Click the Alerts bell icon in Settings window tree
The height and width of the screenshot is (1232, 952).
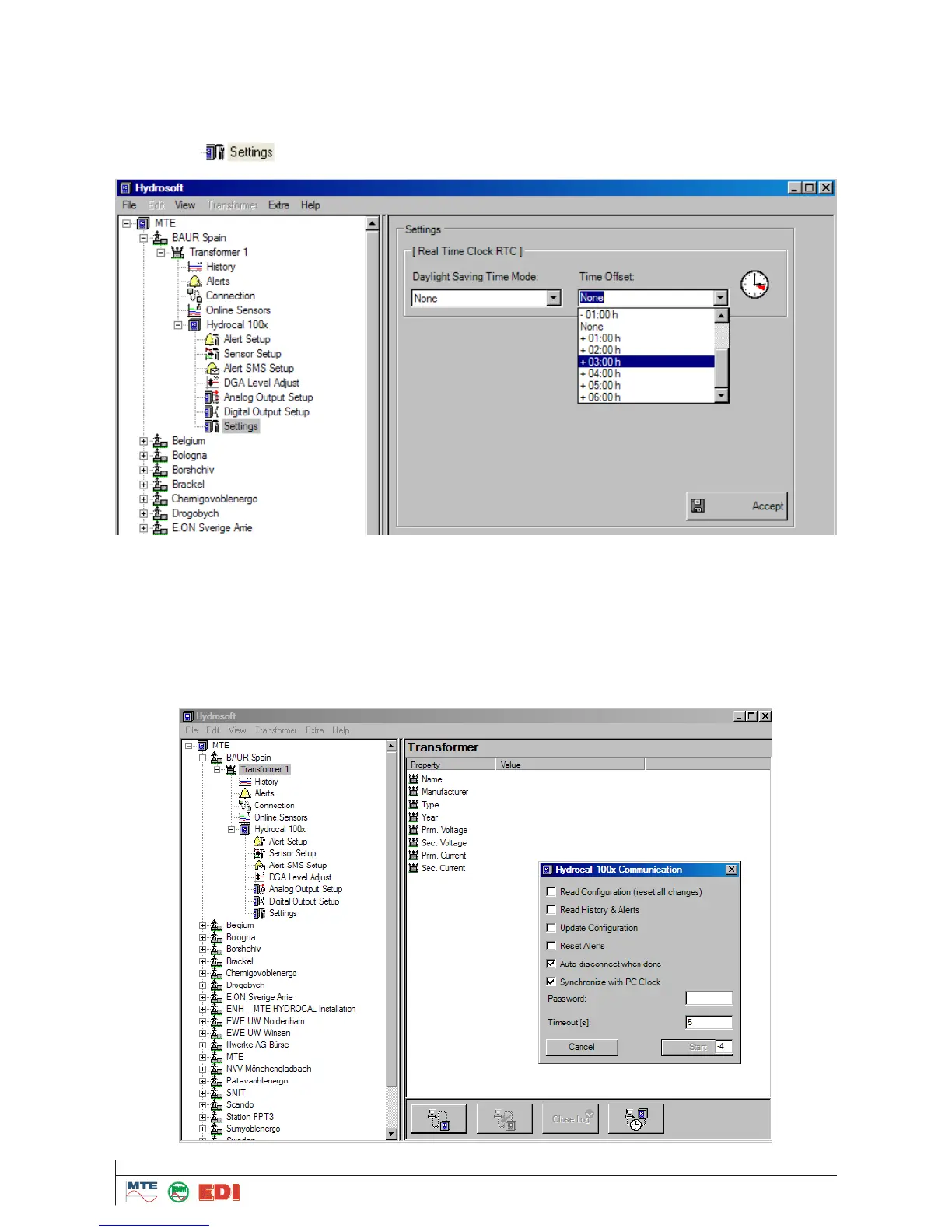[x=195, y=282]
